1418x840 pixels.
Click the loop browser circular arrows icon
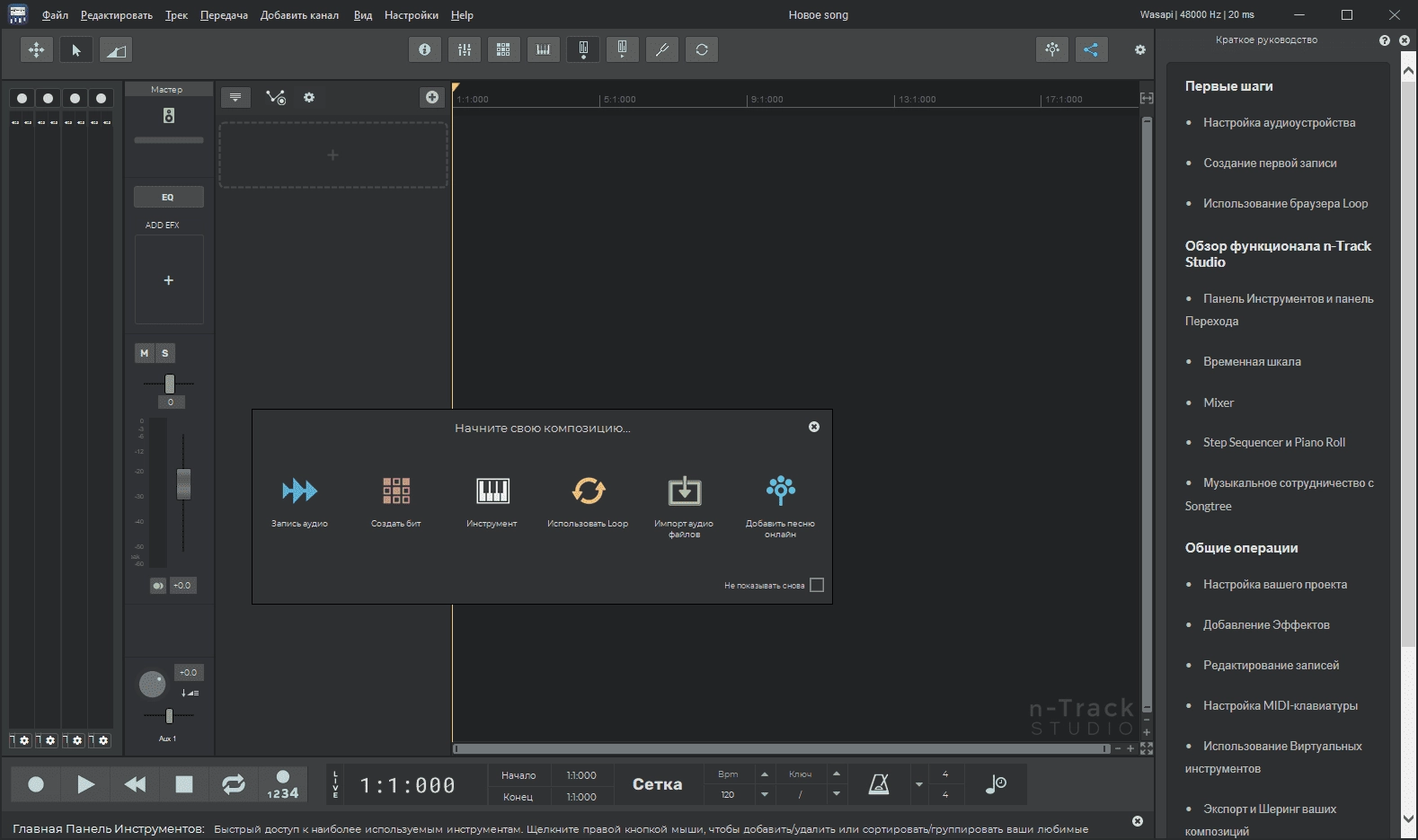[702, 49]
